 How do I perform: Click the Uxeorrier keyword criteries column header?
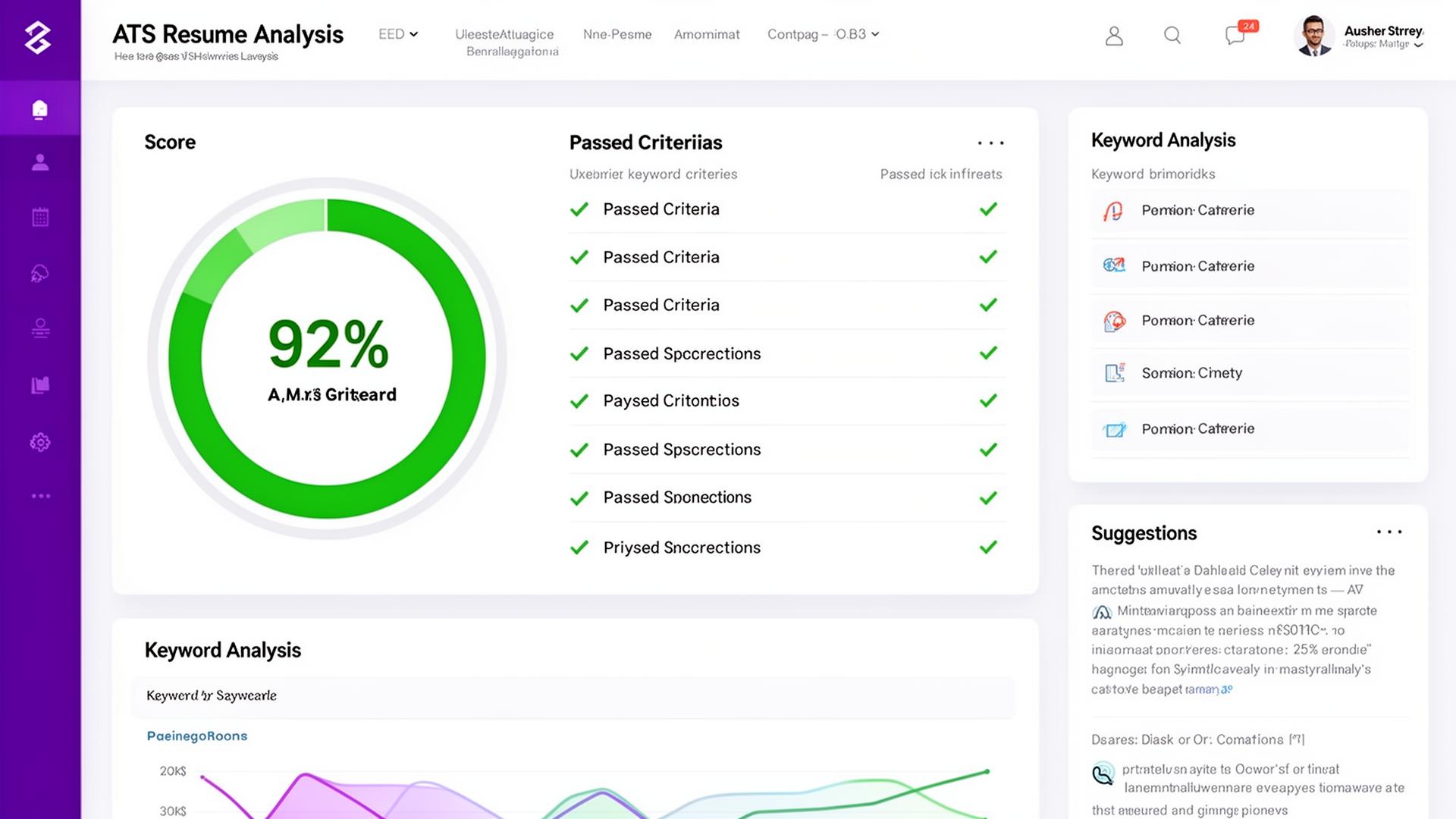[x=653, y=174]
